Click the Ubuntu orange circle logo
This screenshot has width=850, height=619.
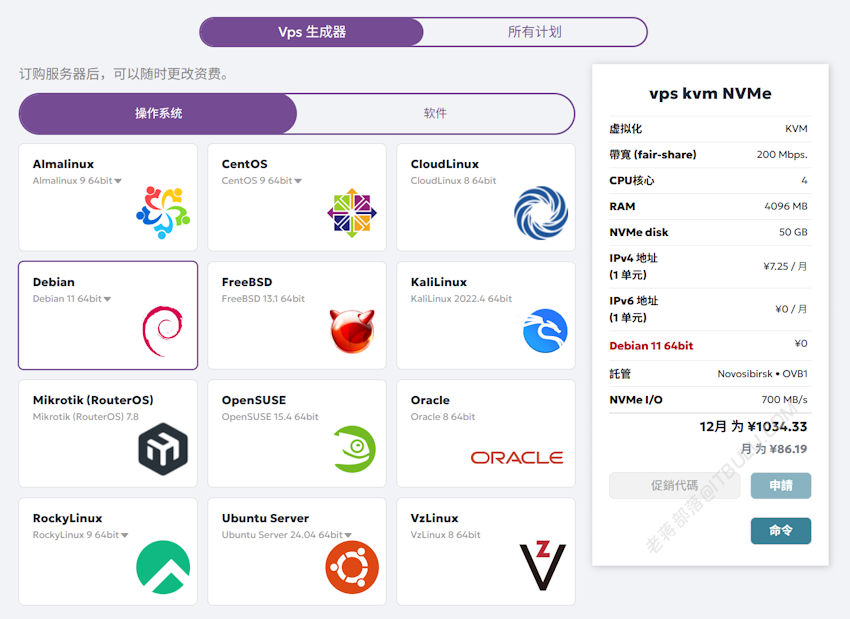(x=352, y=567)
